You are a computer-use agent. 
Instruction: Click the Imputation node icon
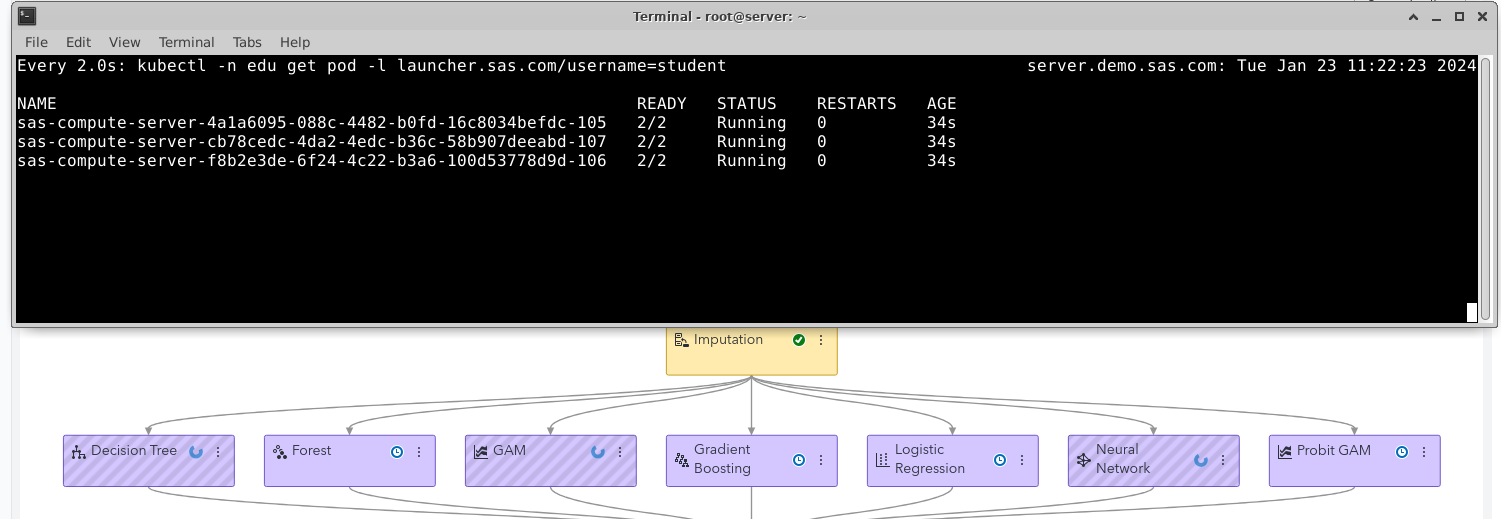pyautogui.click(x=682, y=340)
